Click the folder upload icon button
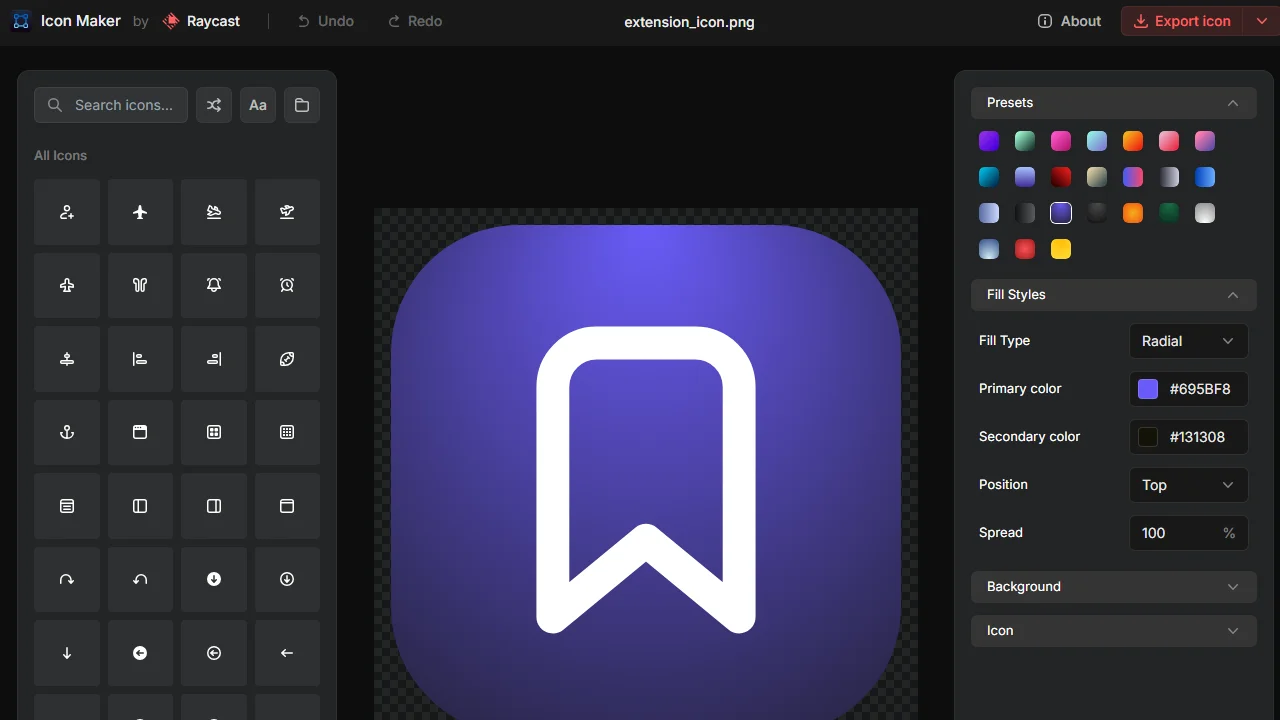Image resolution: width=1280 pixels, height=720 pixels. click(301, 104)
